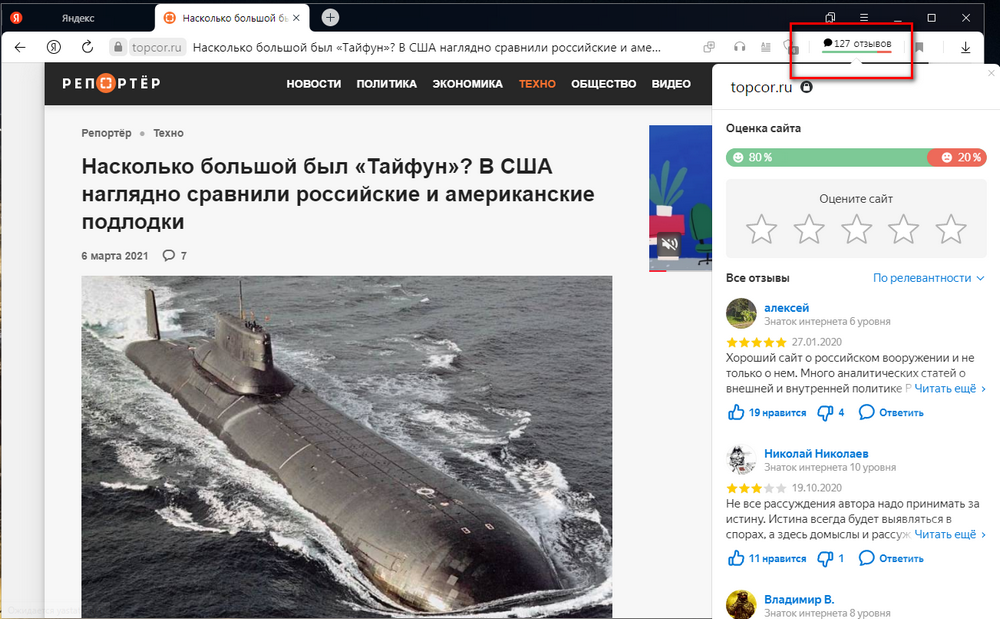
Task: Open a new tab with plus button
Action: point(330,17)
